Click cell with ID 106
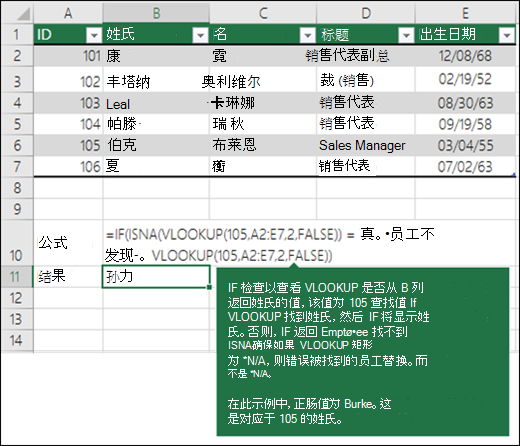 click(68, 166)
